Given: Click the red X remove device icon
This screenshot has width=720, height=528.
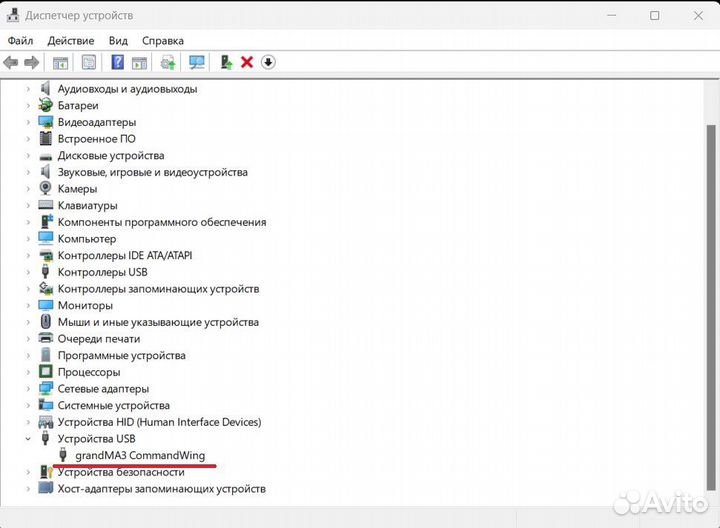Looking at the screenshot, I should (x=247, y=62).
